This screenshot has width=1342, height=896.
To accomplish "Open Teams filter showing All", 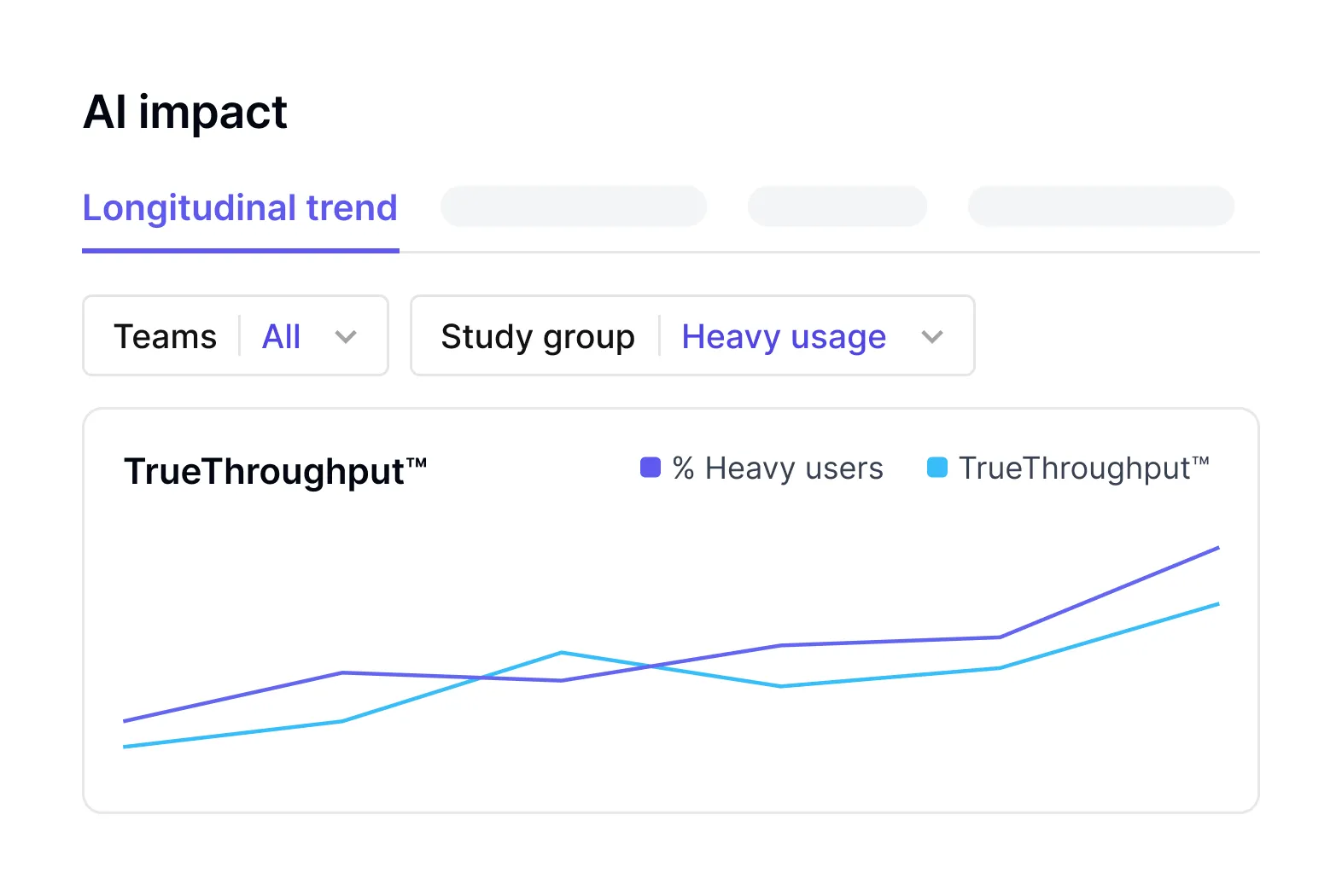I will 236,335.
